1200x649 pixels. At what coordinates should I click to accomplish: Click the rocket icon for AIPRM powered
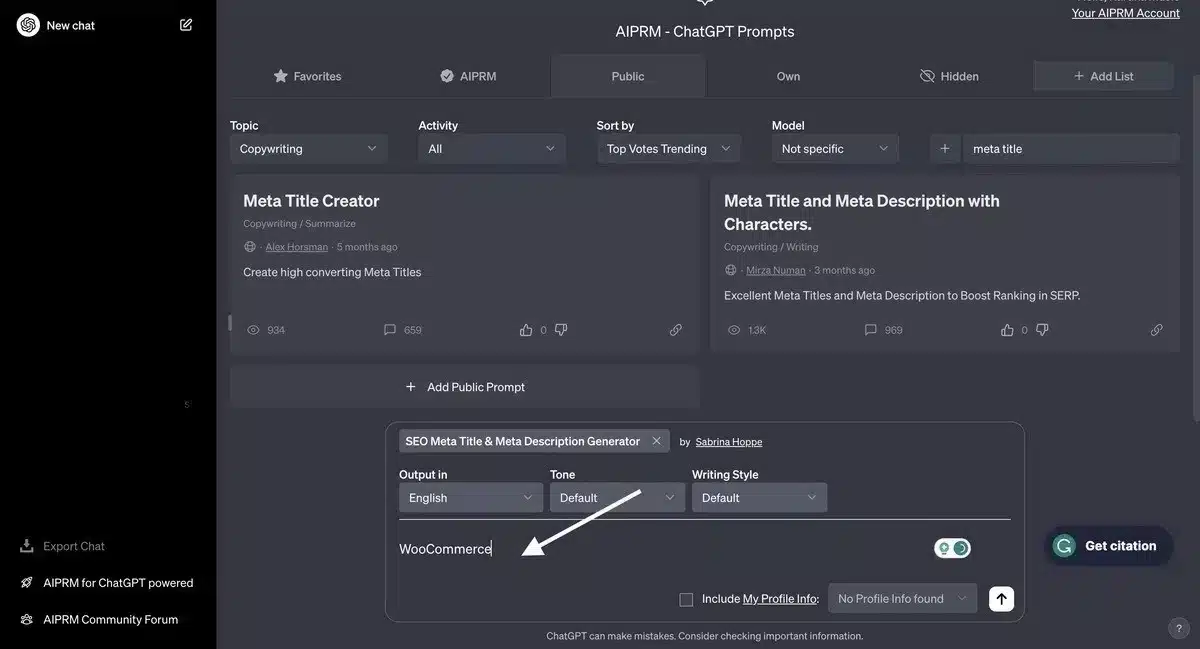(27, 583)
